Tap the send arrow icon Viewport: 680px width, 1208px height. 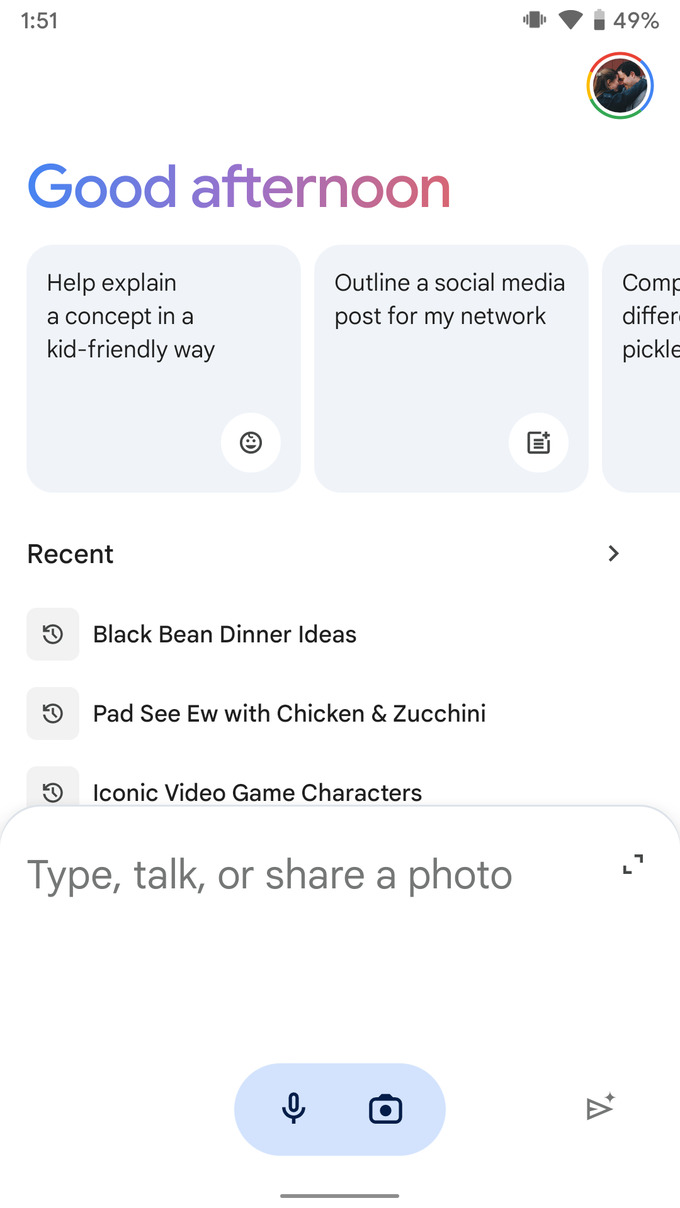click(x=600, y=1107)
